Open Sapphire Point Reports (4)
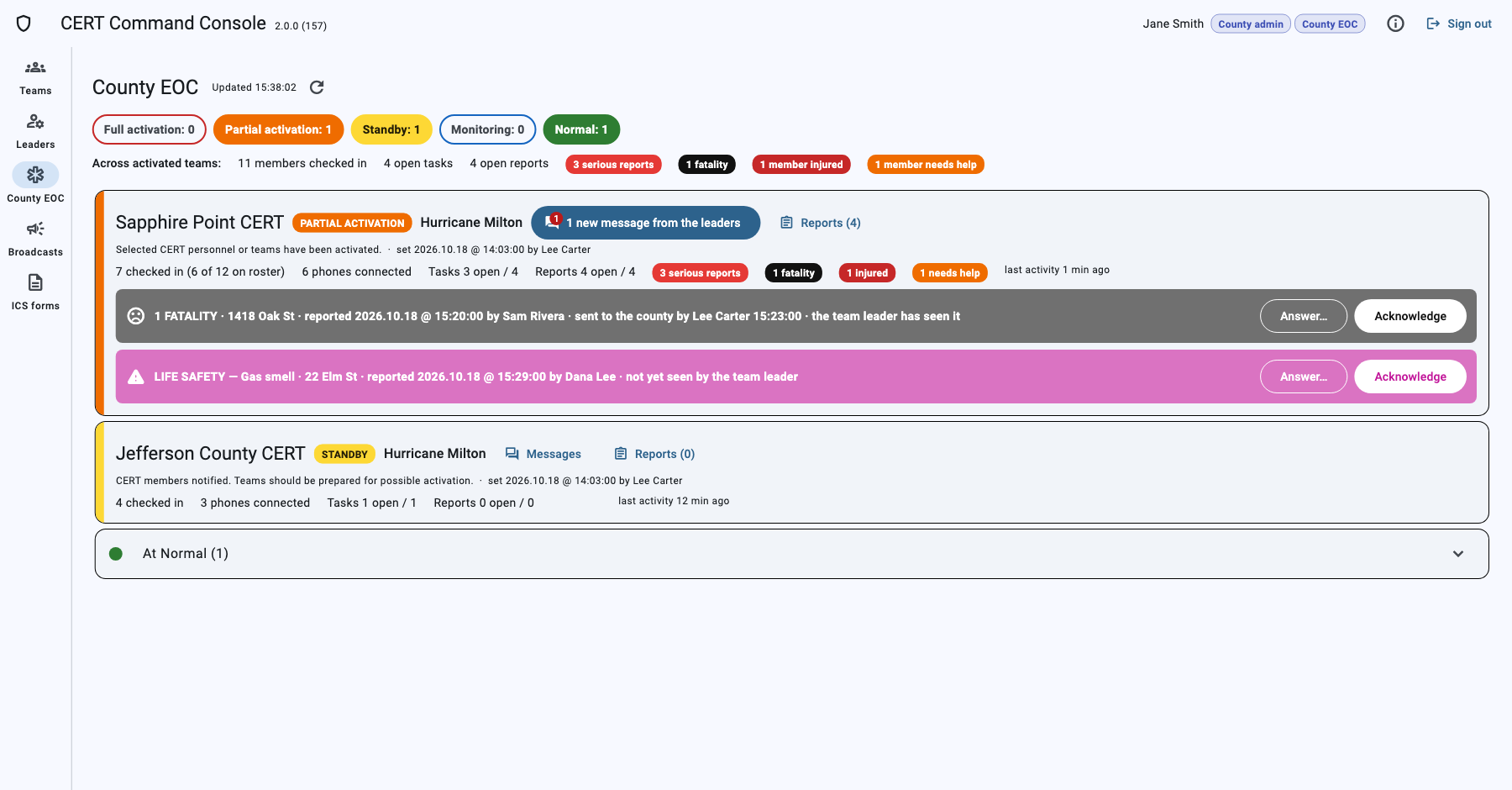The height and width of the screenshot is (790, 1512). click(x=821, y=223)
